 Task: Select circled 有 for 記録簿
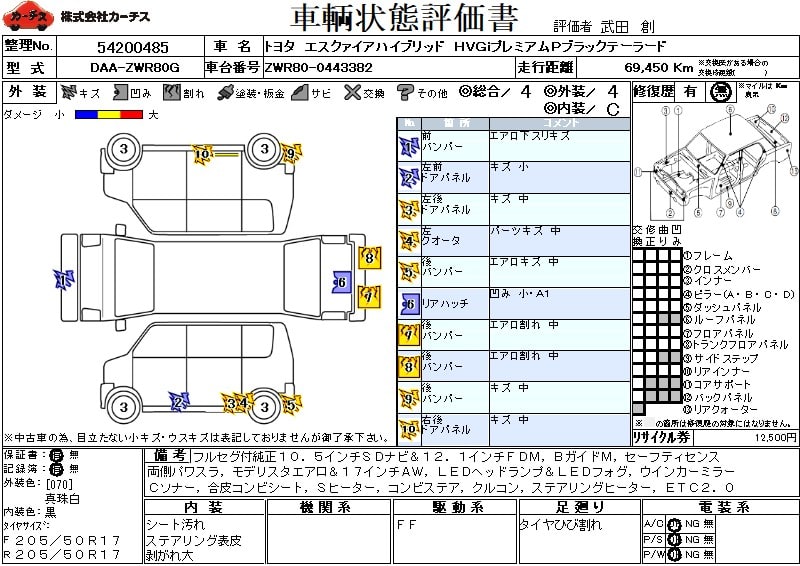56,469
